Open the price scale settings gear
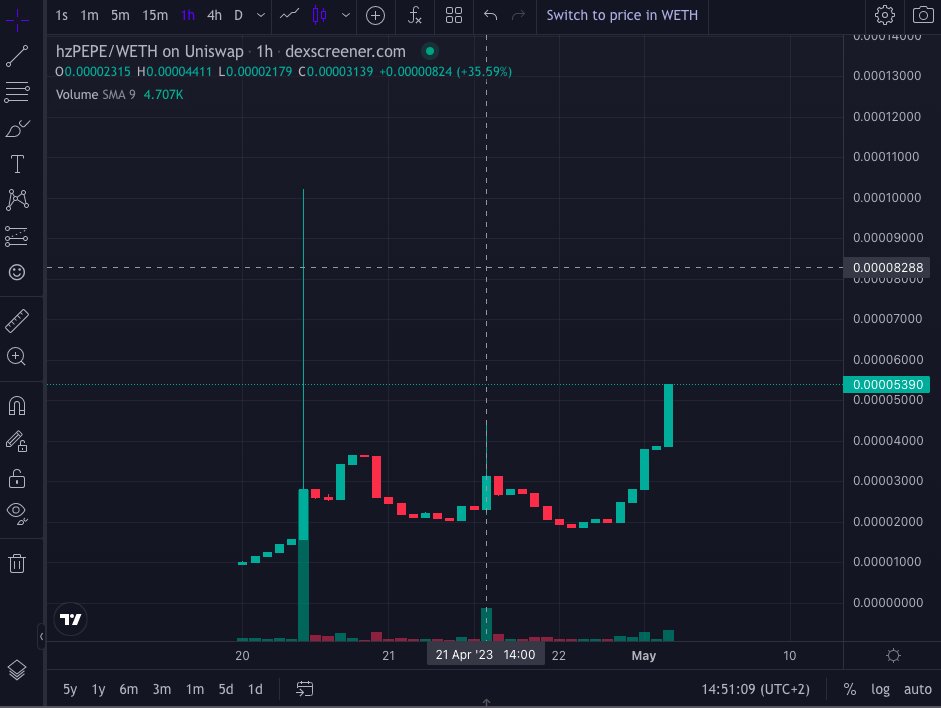941x708 pixels. (893, 656)
